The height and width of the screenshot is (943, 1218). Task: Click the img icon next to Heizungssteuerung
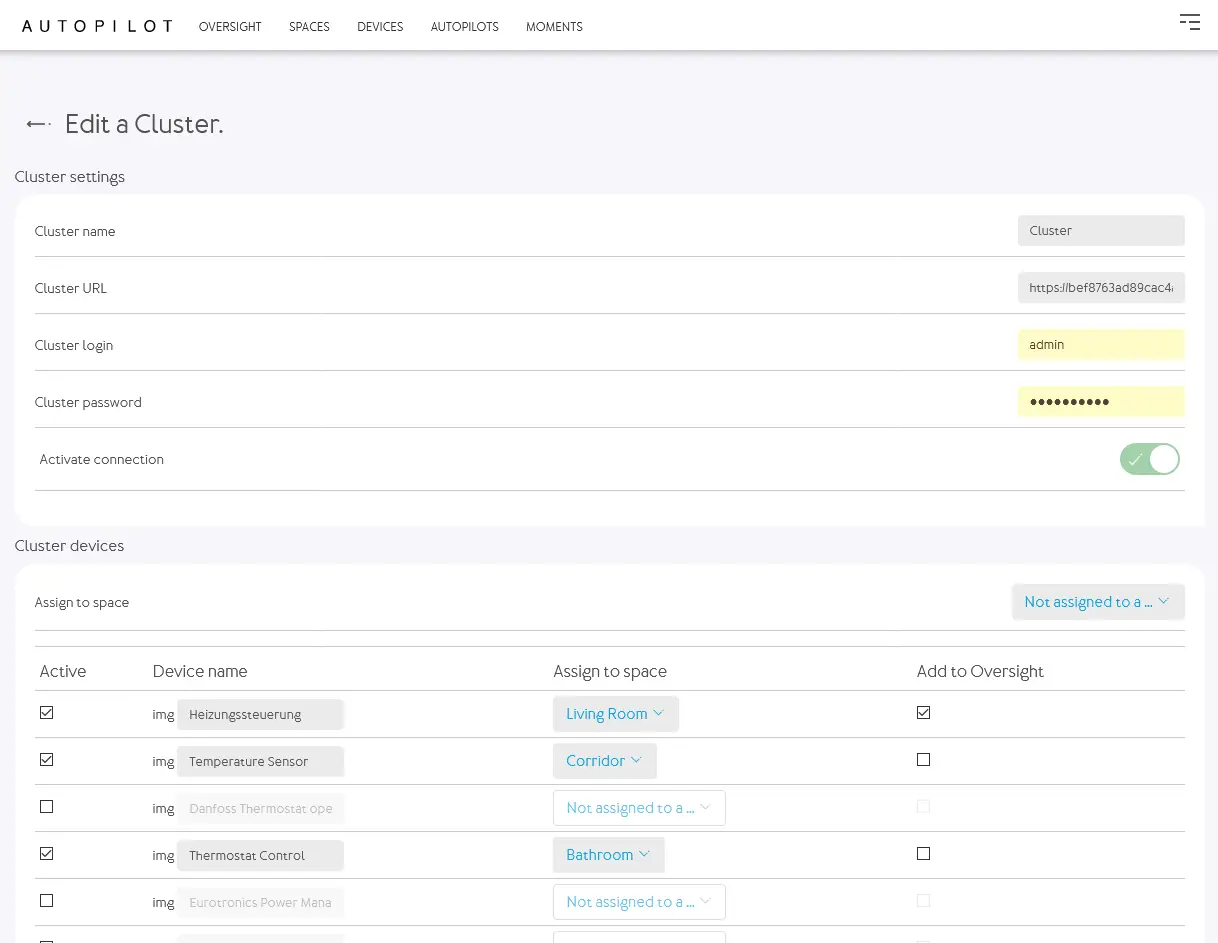tap(163, 715)
